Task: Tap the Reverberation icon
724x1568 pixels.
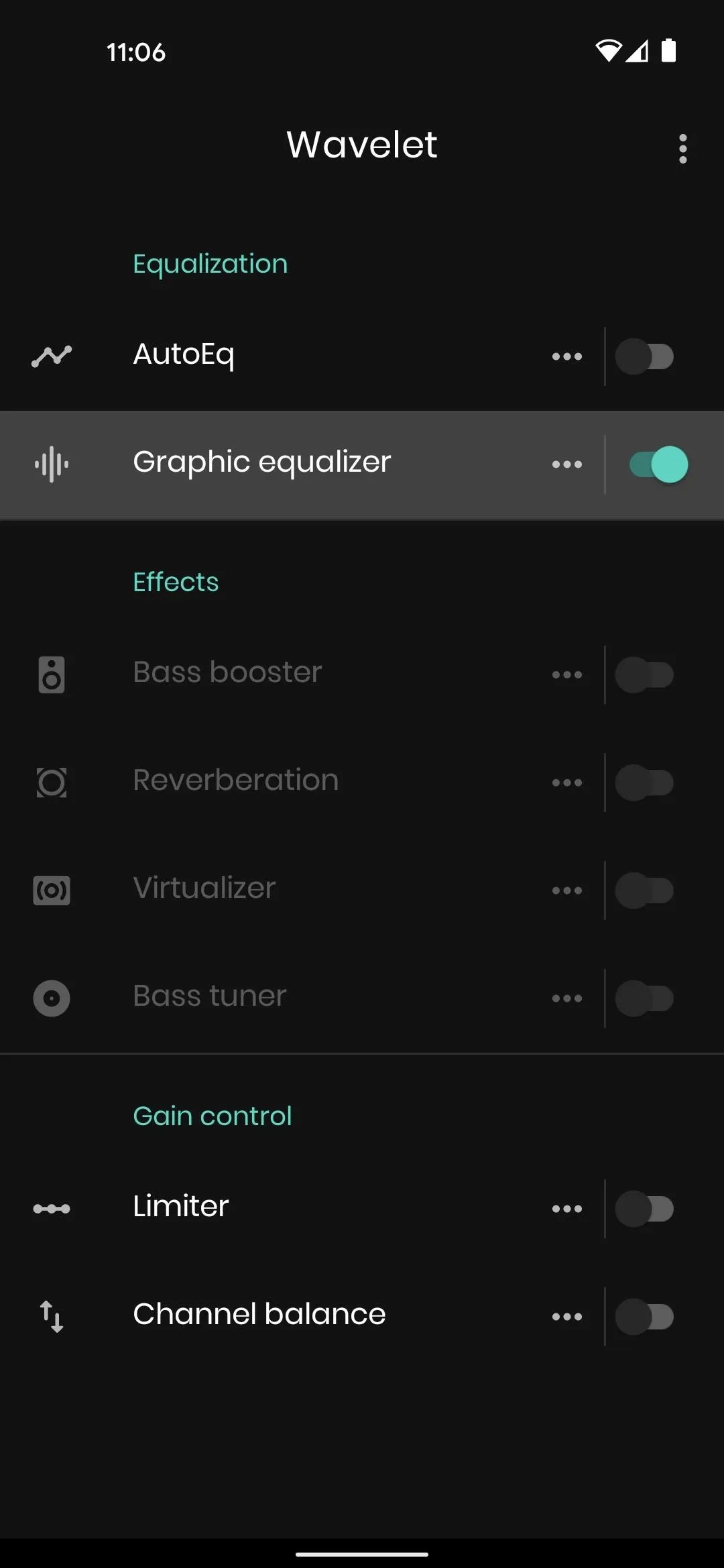Action: (52, 782)
